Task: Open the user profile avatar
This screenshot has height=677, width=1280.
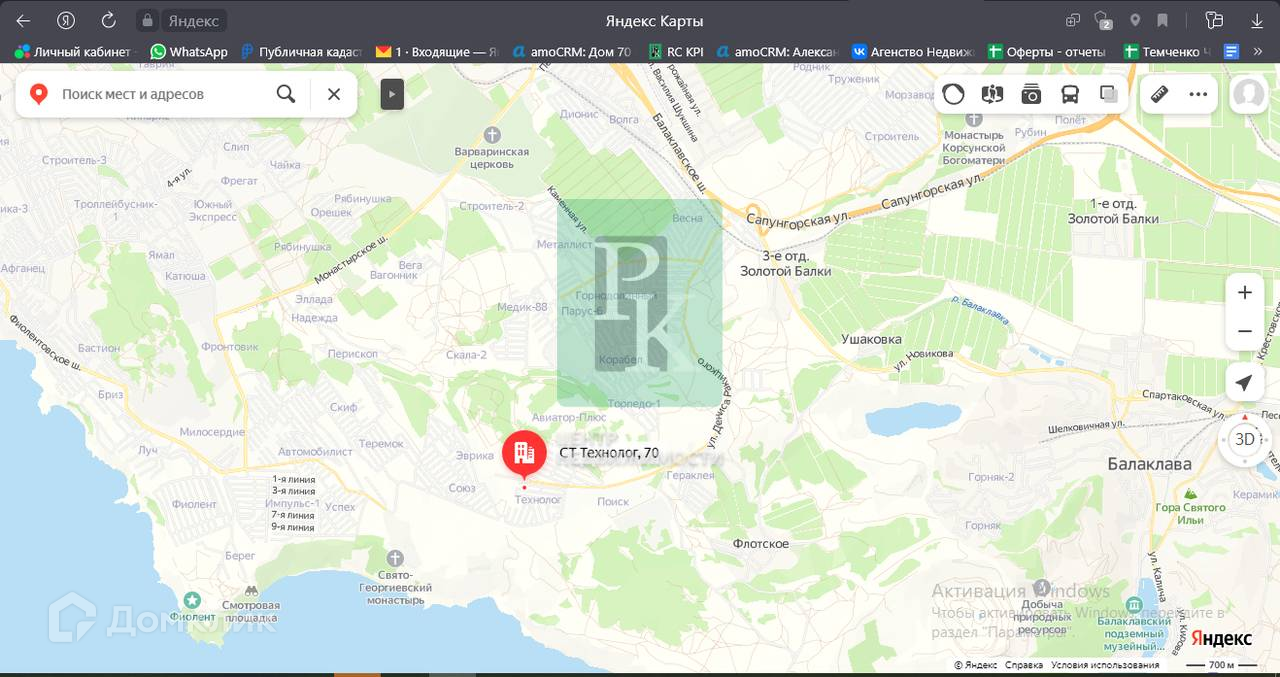Action: [1248, 94]
